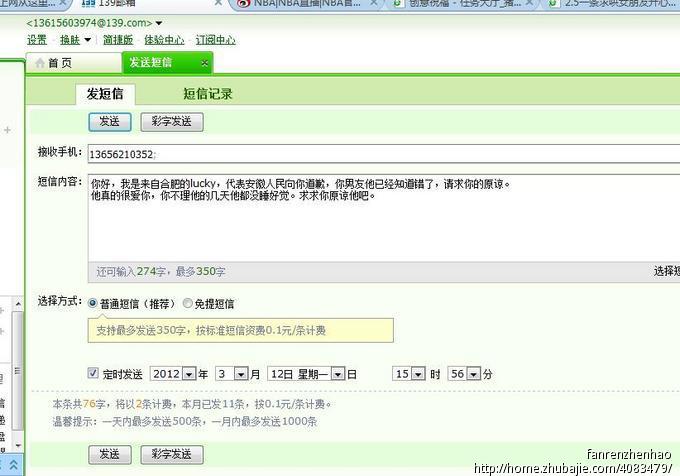Viewport: 680px width, 476px height.
Task: Select 普通短信（推荐） radio option
Action: pyautogui.click(x=92, y=303)
